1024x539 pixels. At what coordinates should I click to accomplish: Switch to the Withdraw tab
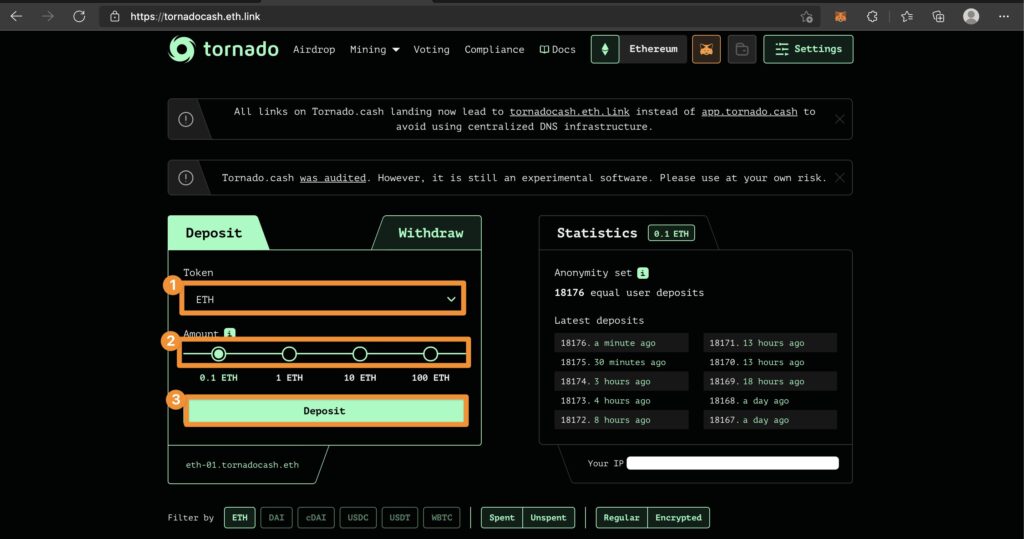(430, 233)
